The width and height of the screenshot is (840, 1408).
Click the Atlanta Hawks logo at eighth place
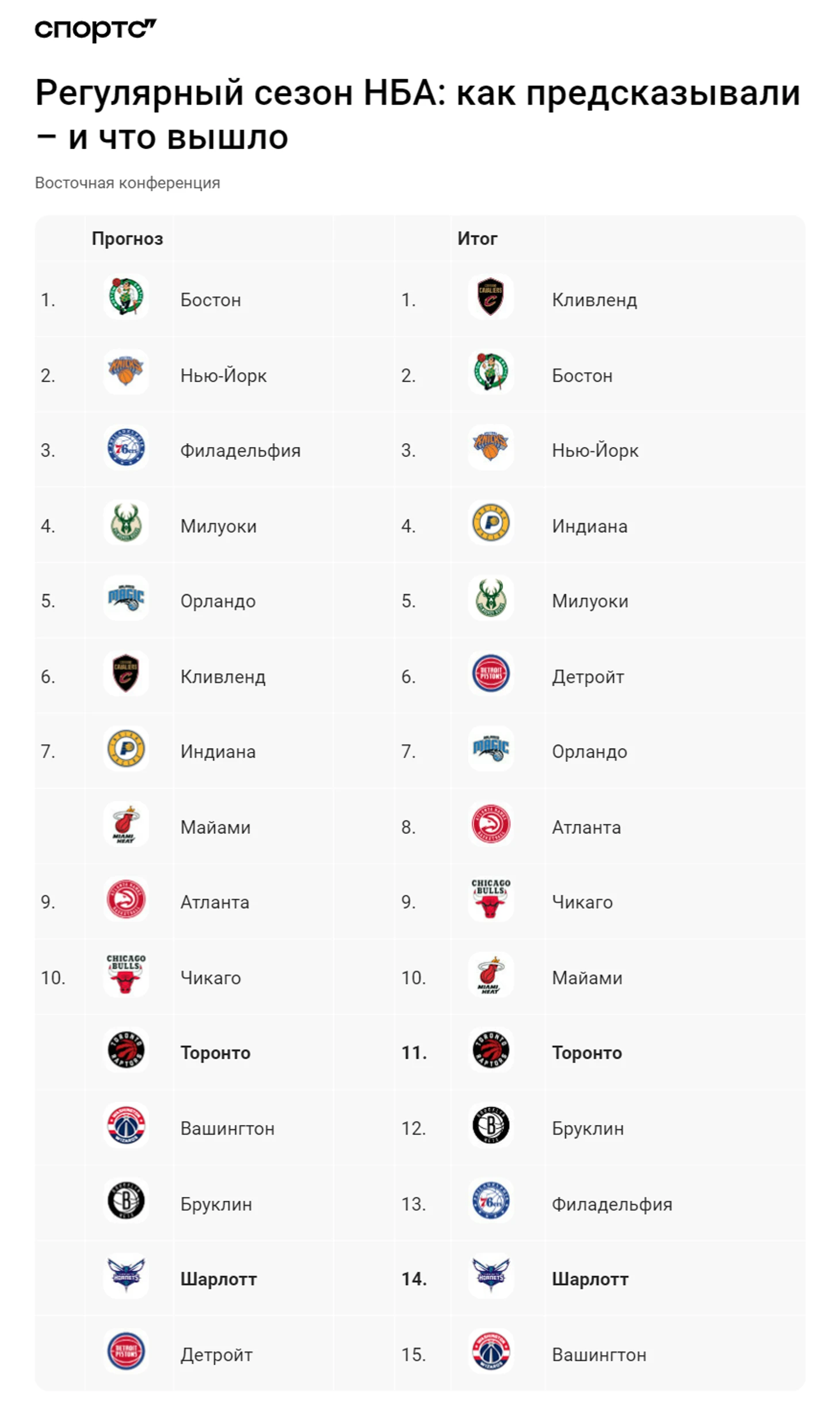tap(490, 824)
